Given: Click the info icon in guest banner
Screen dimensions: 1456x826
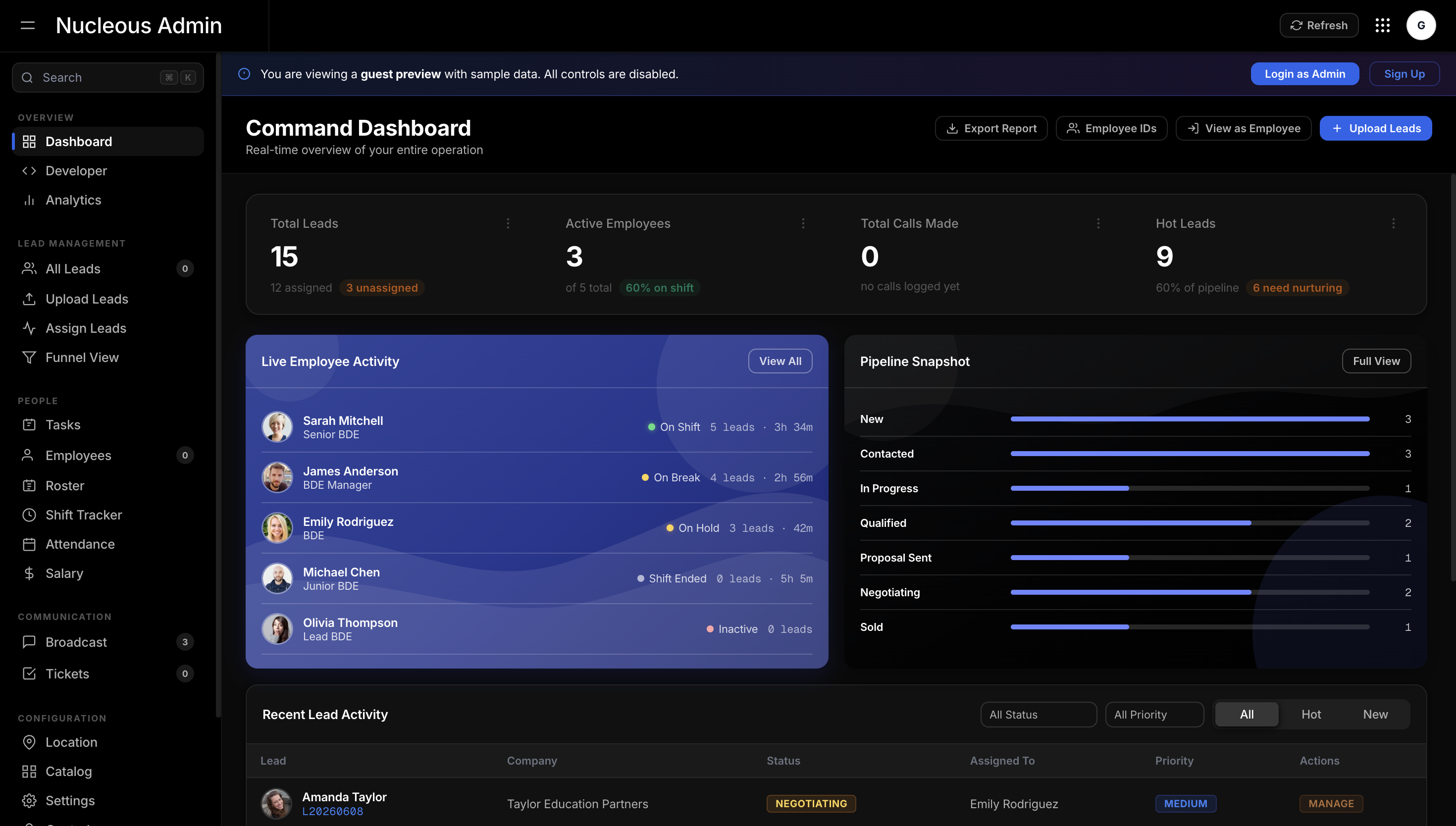Looking at the screenshot, I should [244, 74].
